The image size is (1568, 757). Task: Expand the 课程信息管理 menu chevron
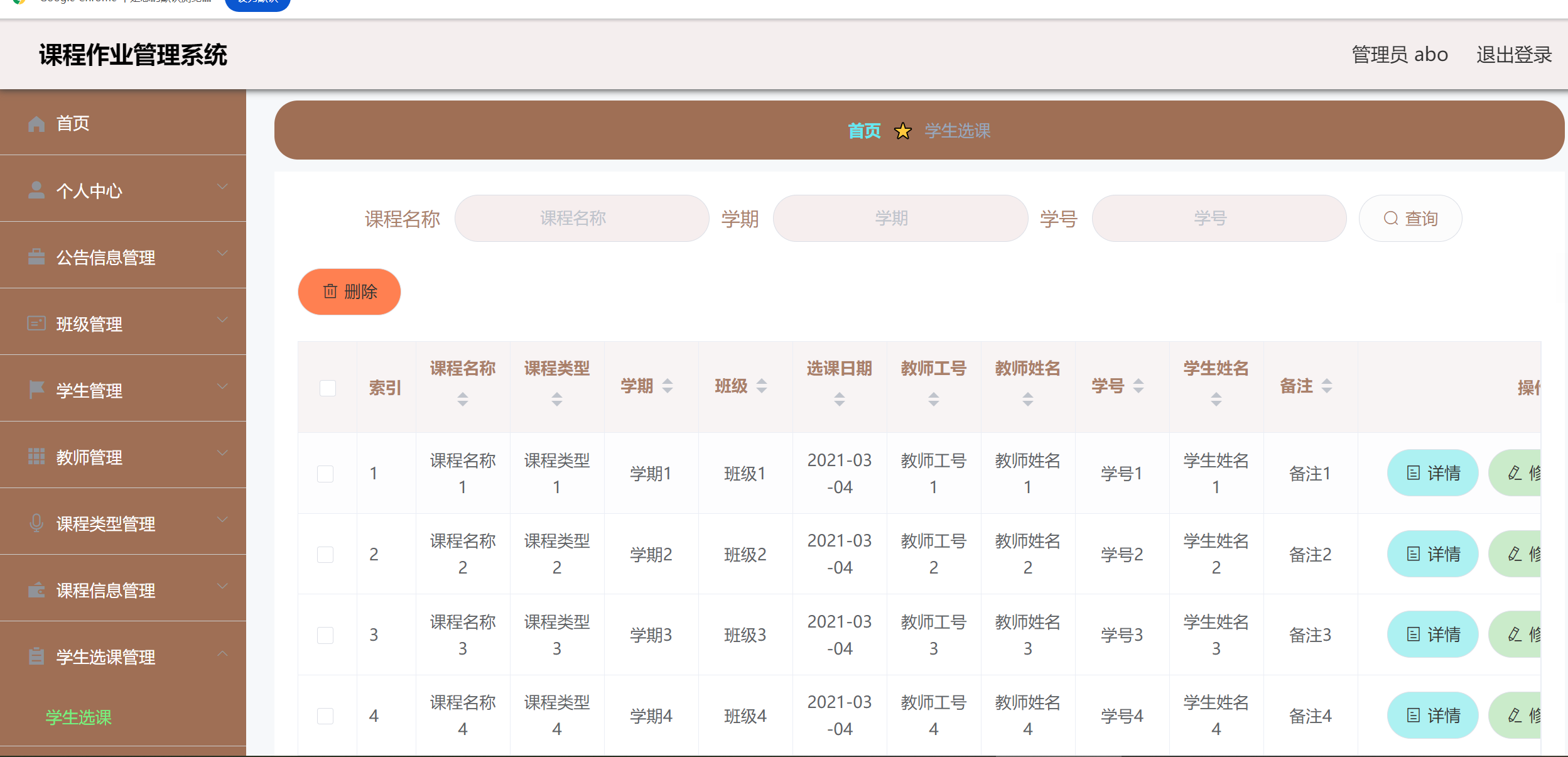coord(222,586)
